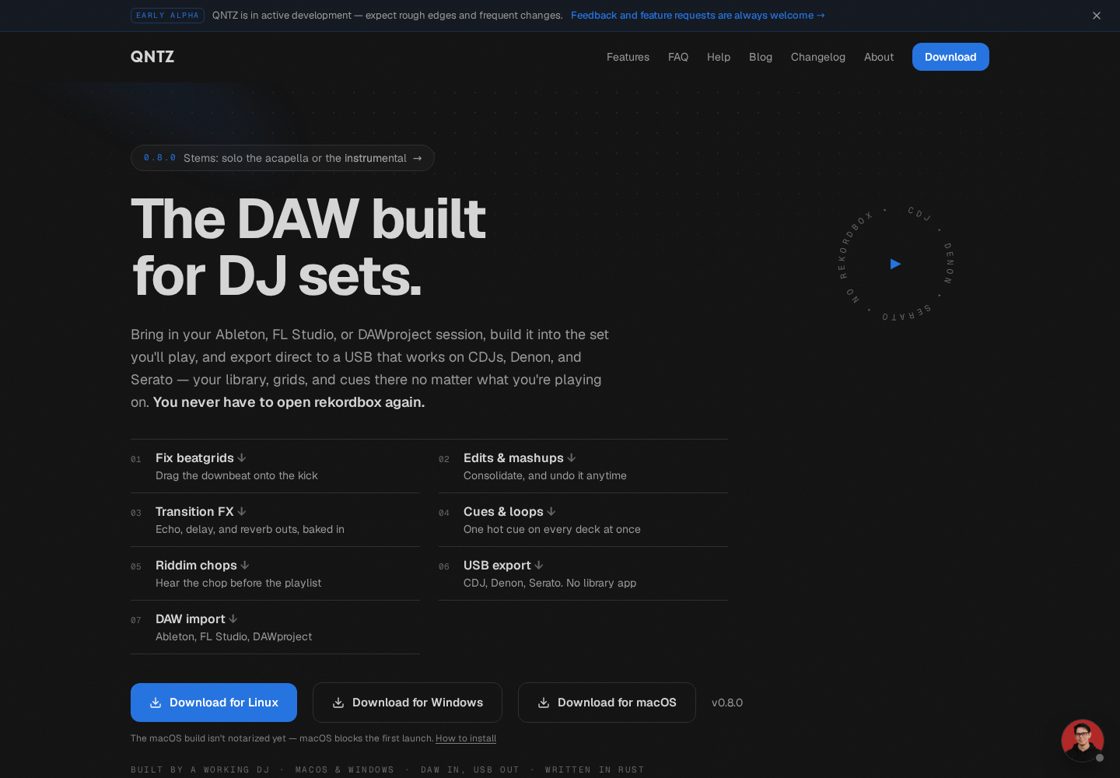Click 'Echo, delay, and reverb outs, baked in'
The width and height of the screenshot is (1120, 778).
point(250,529)
